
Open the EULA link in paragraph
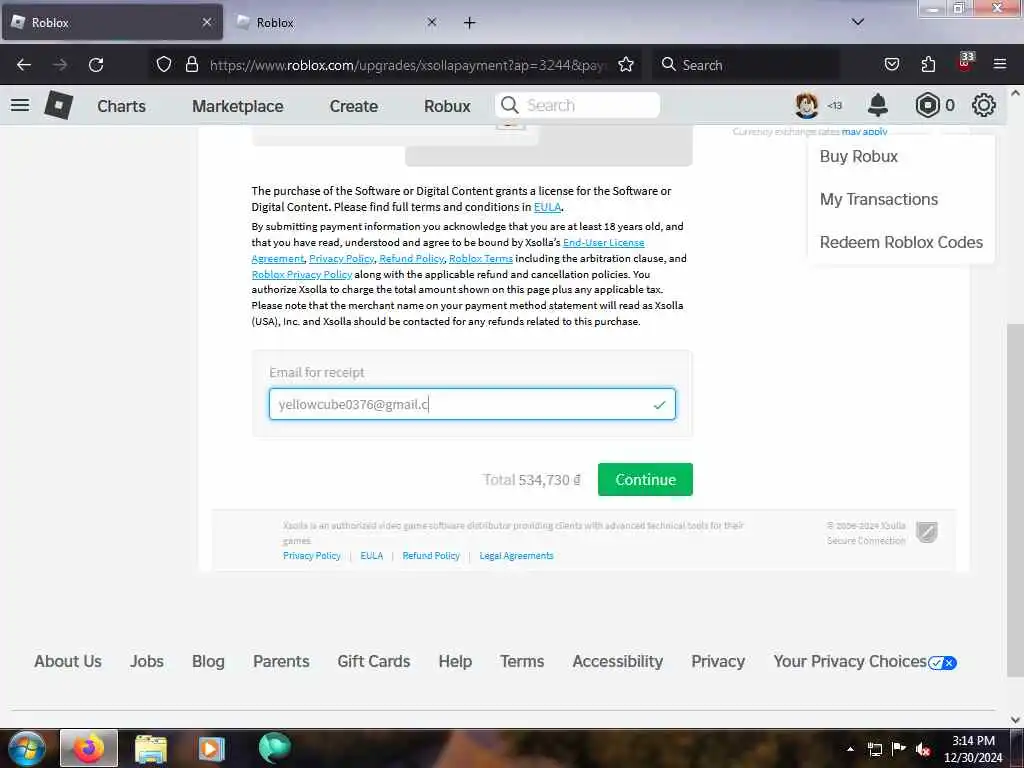[547, 207]
